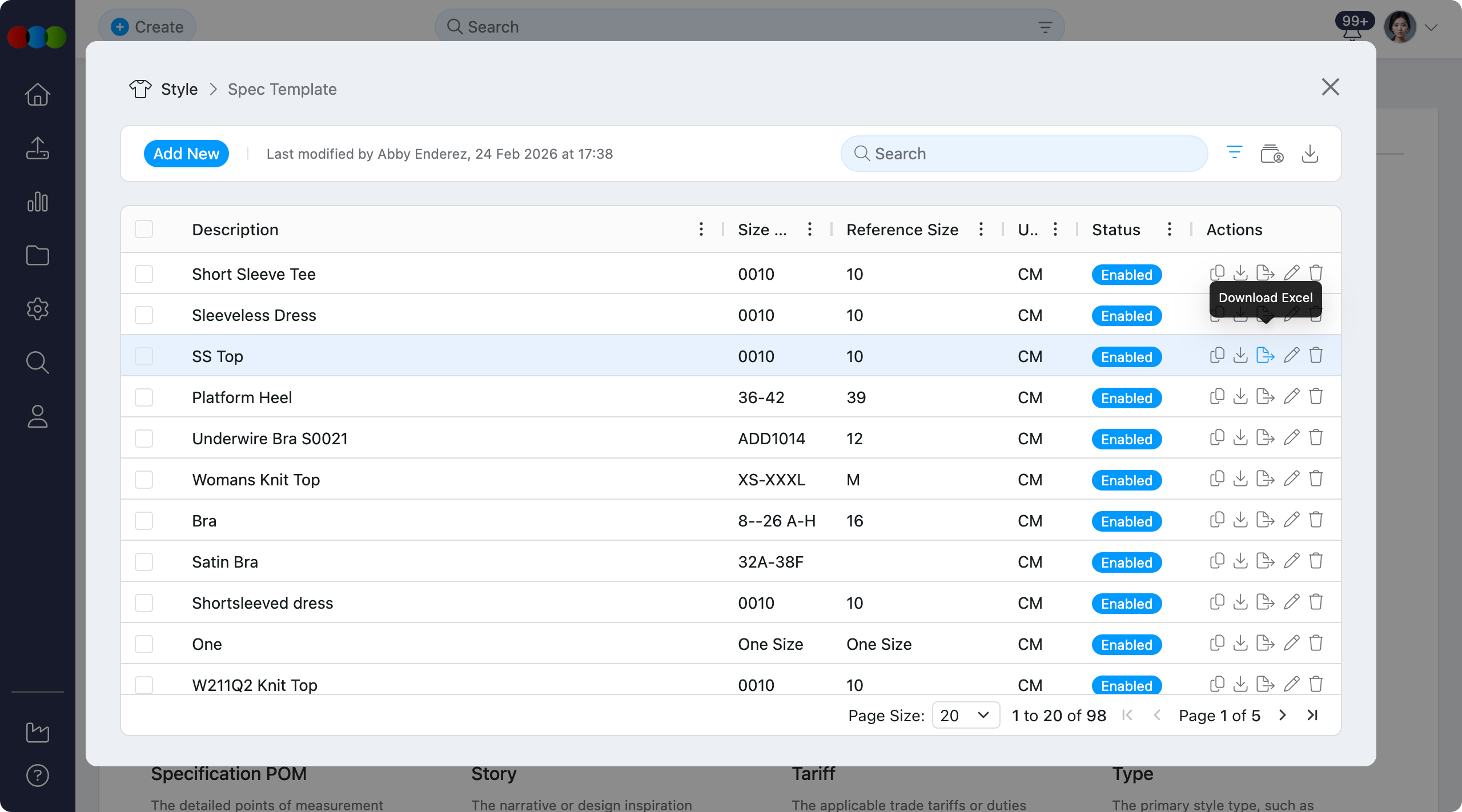The width and height of the screenshot is (1462, 812).
Task: Click the export download icon in toolbar
Action: click(x=1310, y=153)
